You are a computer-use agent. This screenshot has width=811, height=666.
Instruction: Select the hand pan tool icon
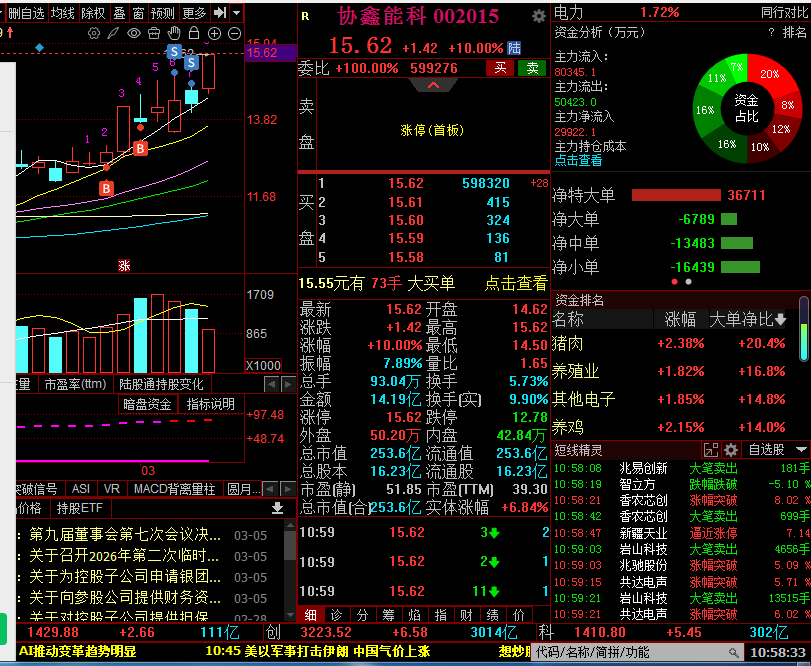(x=174, y=34)
